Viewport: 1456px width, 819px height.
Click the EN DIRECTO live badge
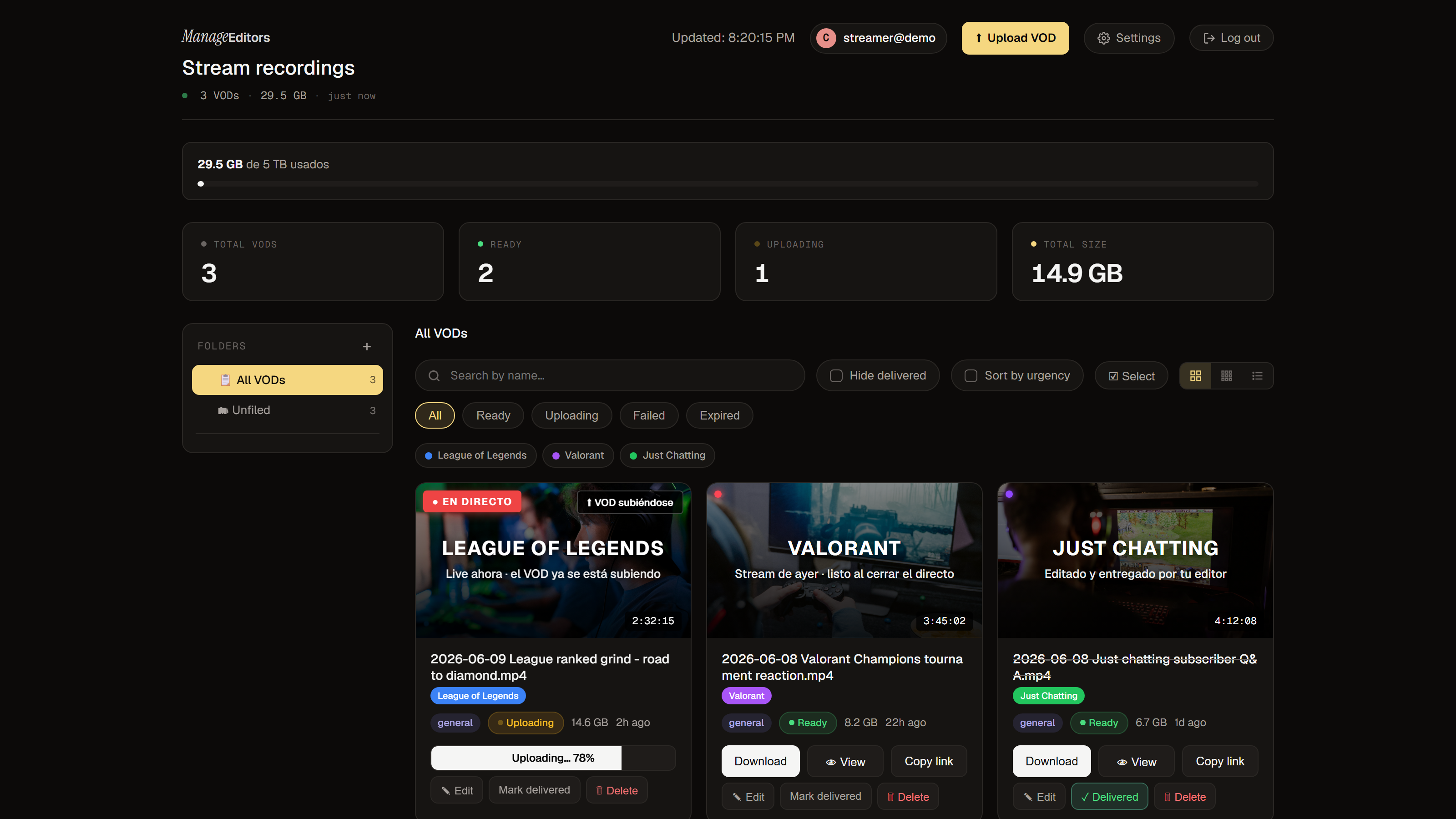pos(472,501)
